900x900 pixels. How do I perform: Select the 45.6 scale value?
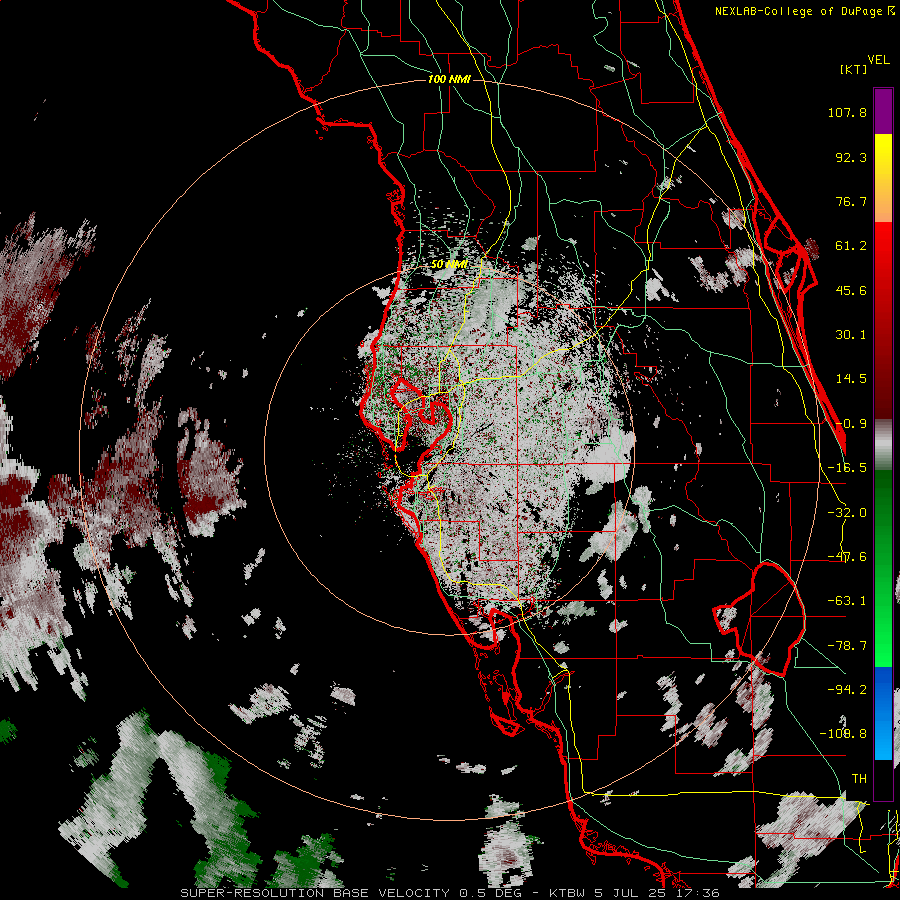pyautogui.click(x=851, y=290)
